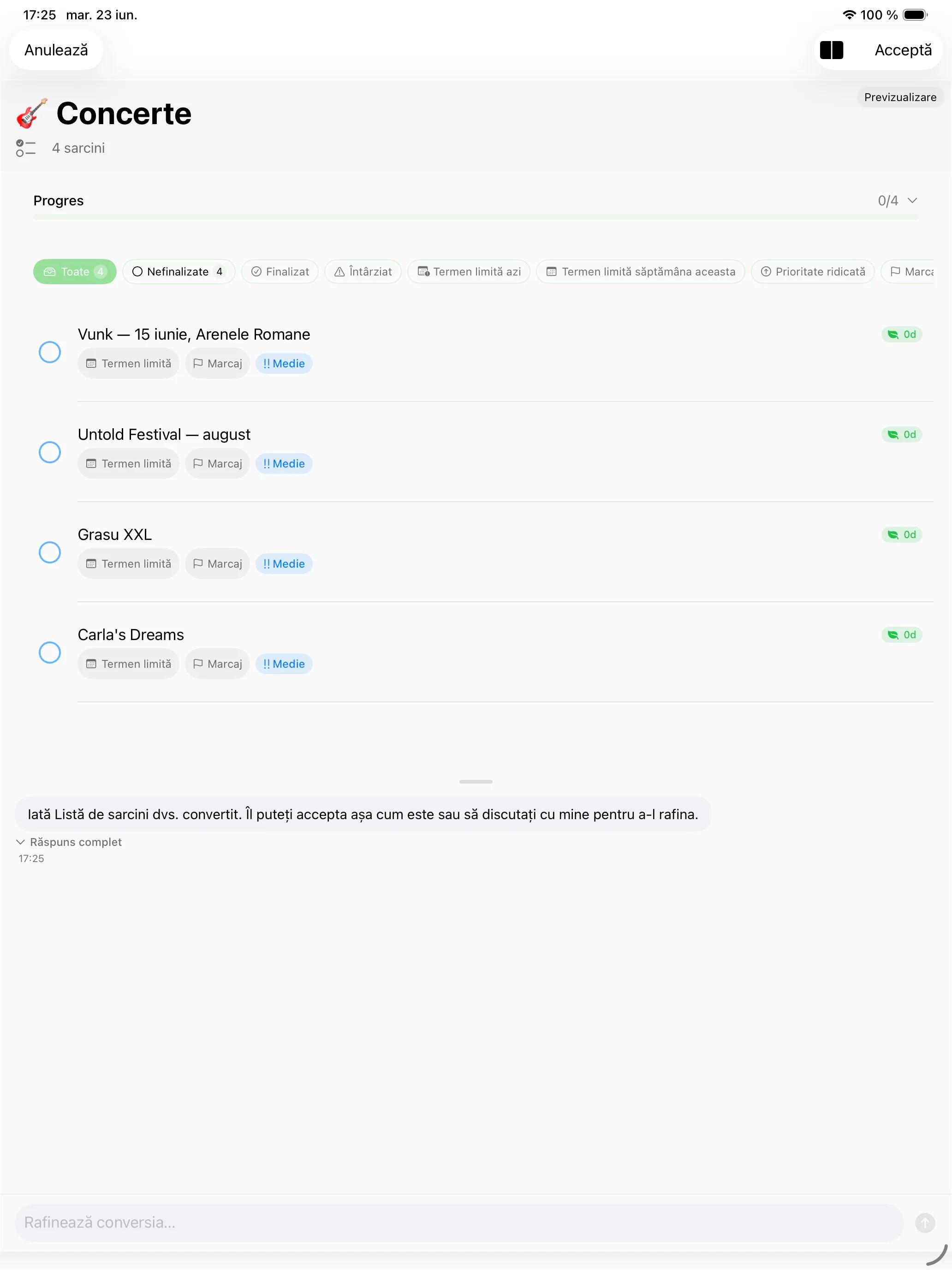This screenshot has height=1270, width=952.
Task: Filter by Termen limită săptămâna aceasta
Action: pos(640,271)
